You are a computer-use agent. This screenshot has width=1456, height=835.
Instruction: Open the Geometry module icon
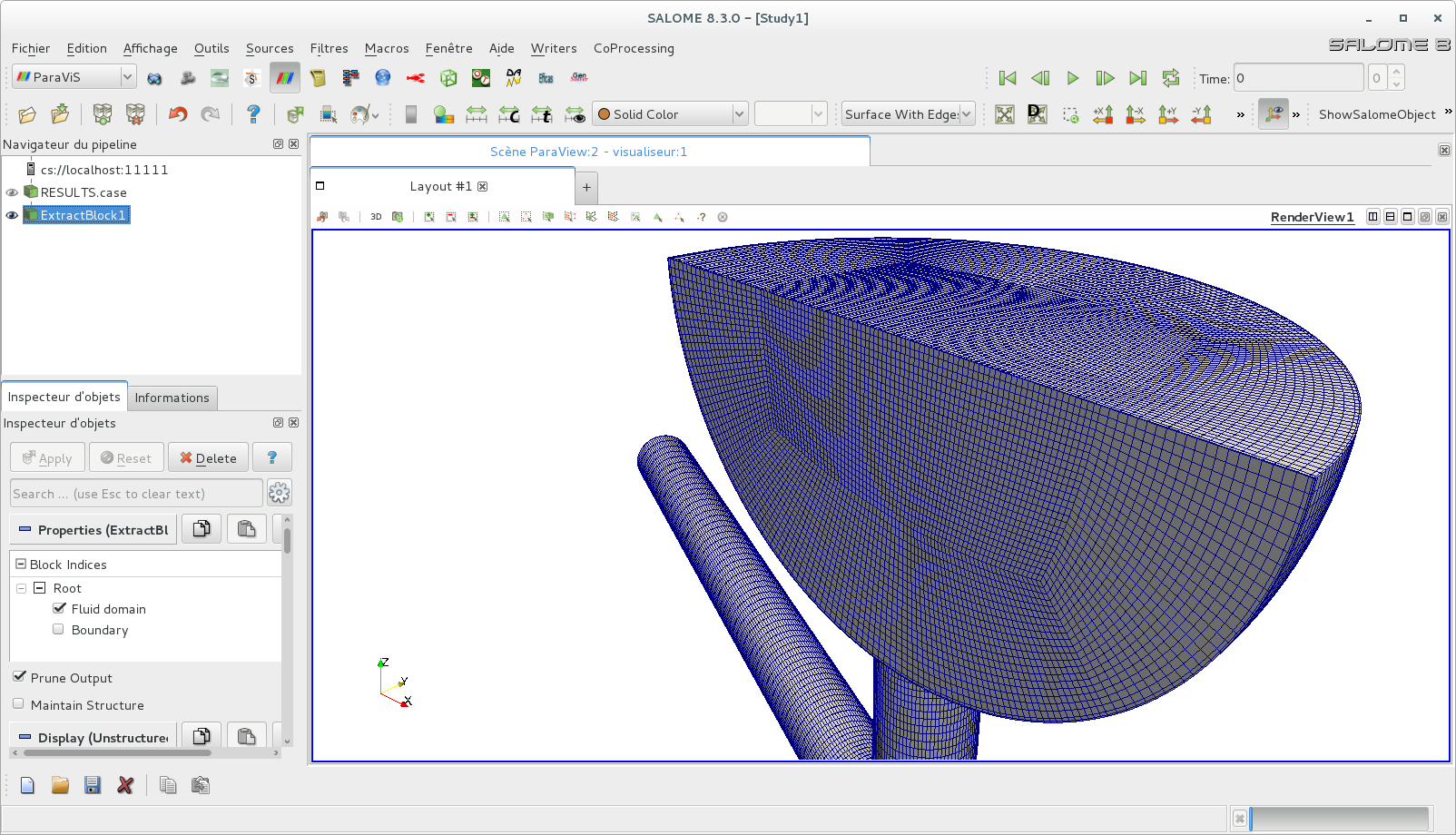[x=155, y=78]
